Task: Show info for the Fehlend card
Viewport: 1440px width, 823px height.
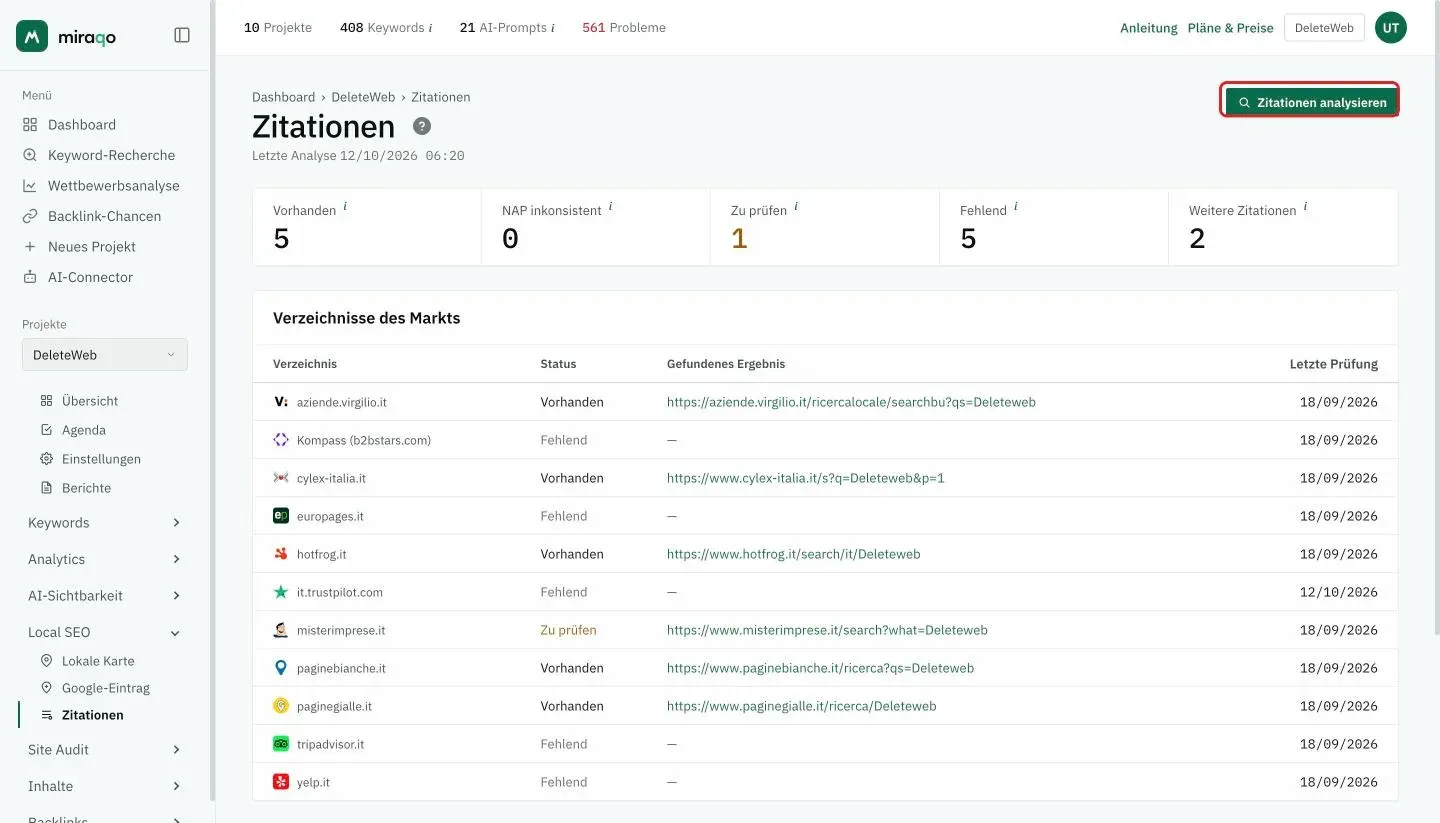Action: point(1015,206)
